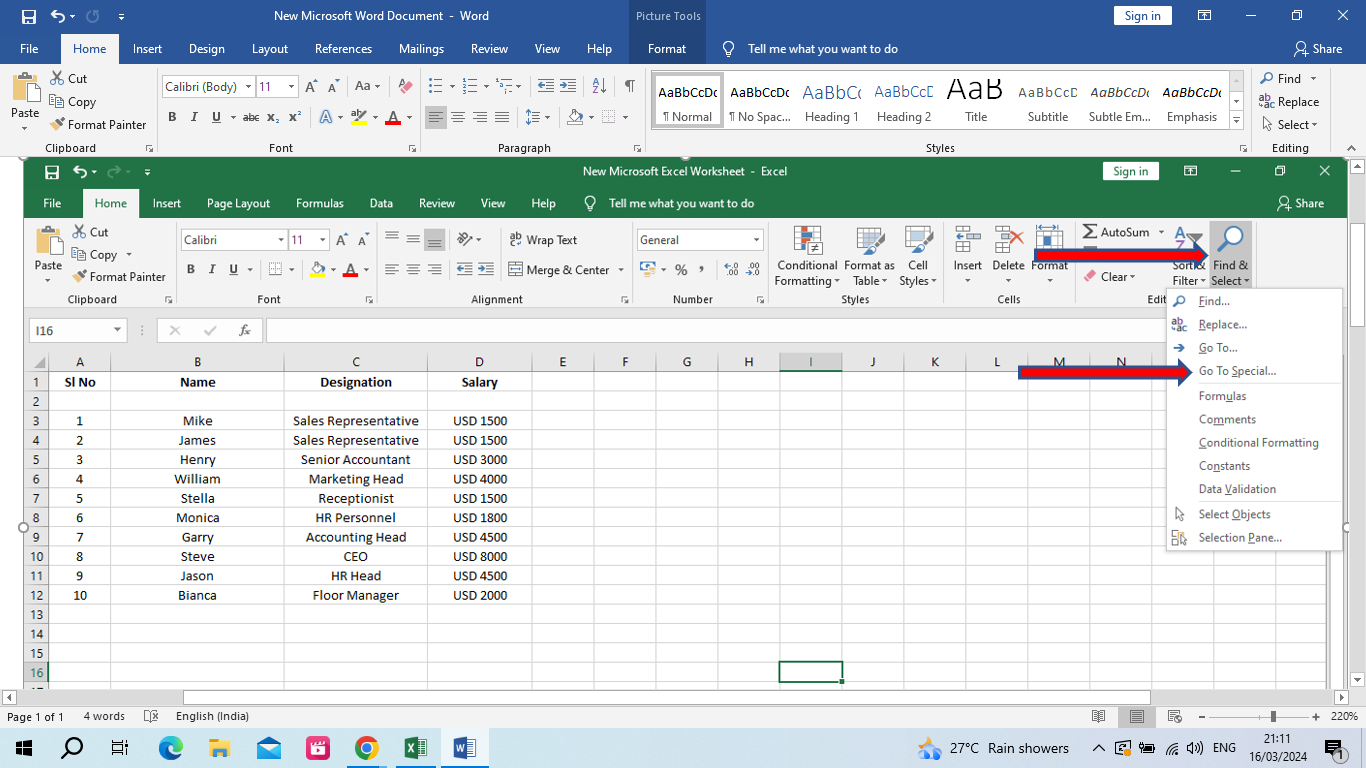Click the Paste clipboard icon in Word
Image resolution: width=1366 pixels, height=768 pixels.
(25, 87)
